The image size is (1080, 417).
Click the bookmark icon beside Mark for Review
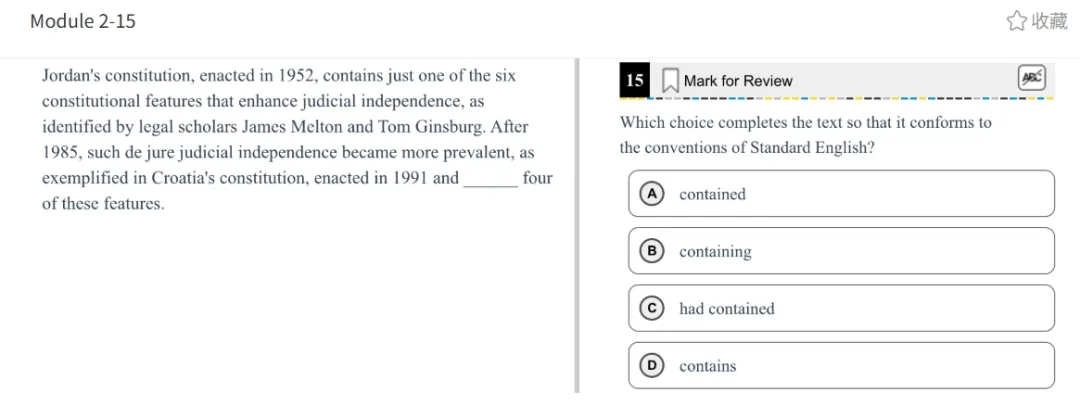(670, 80)
